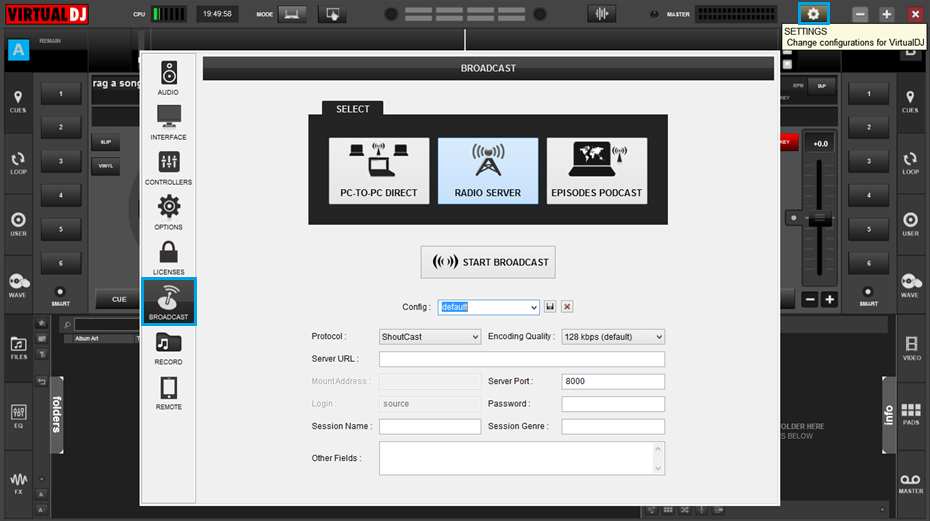Open the Licenses settings section
Viewport: 930px width, 521px height.
point(168,258)
